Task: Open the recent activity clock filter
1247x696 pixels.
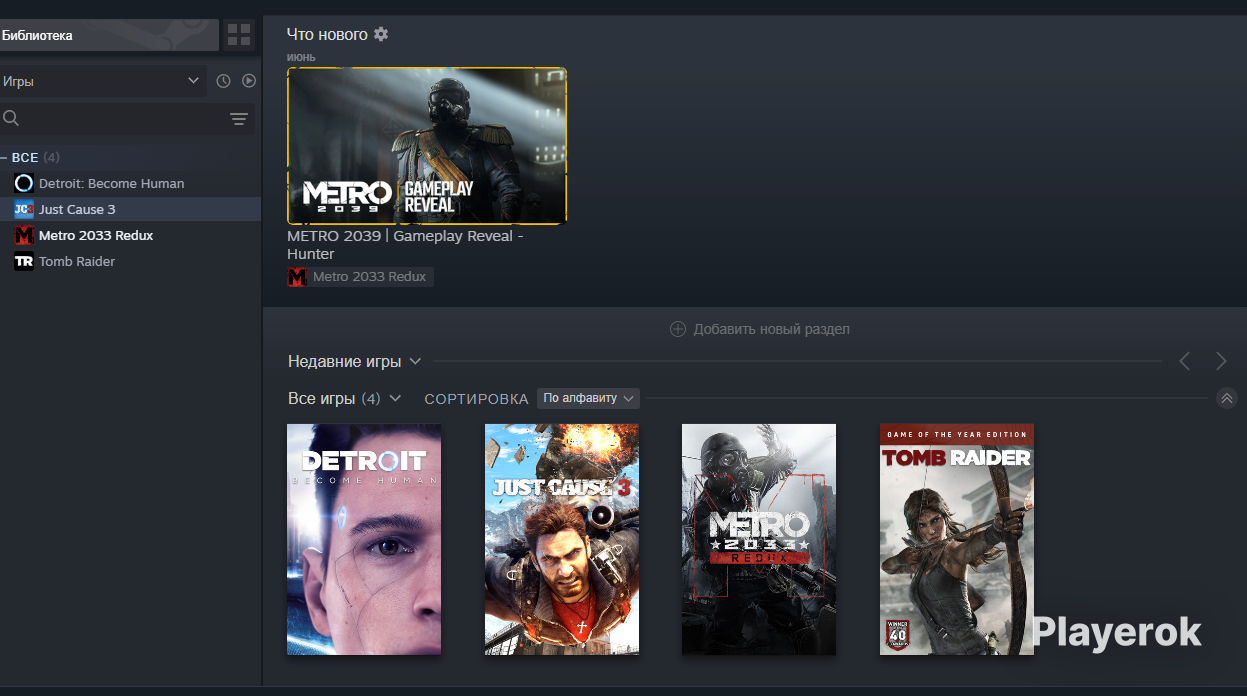Action: point(224,81)
